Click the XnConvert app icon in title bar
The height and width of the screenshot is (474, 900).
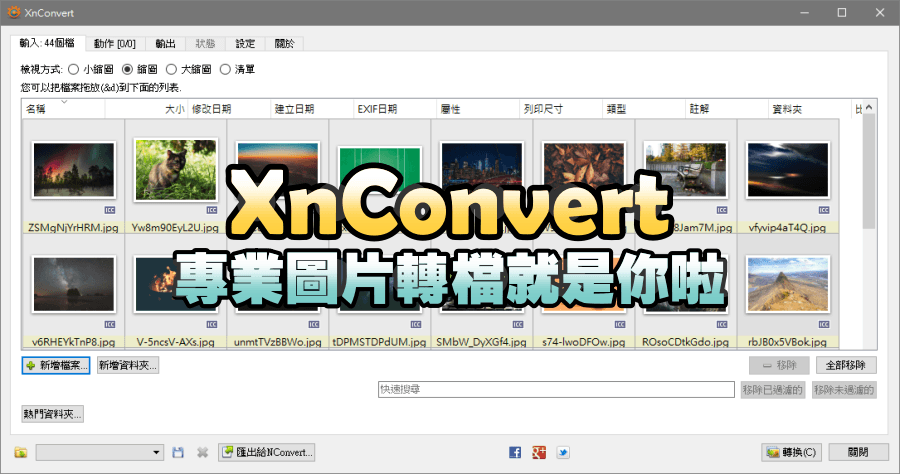13,12
